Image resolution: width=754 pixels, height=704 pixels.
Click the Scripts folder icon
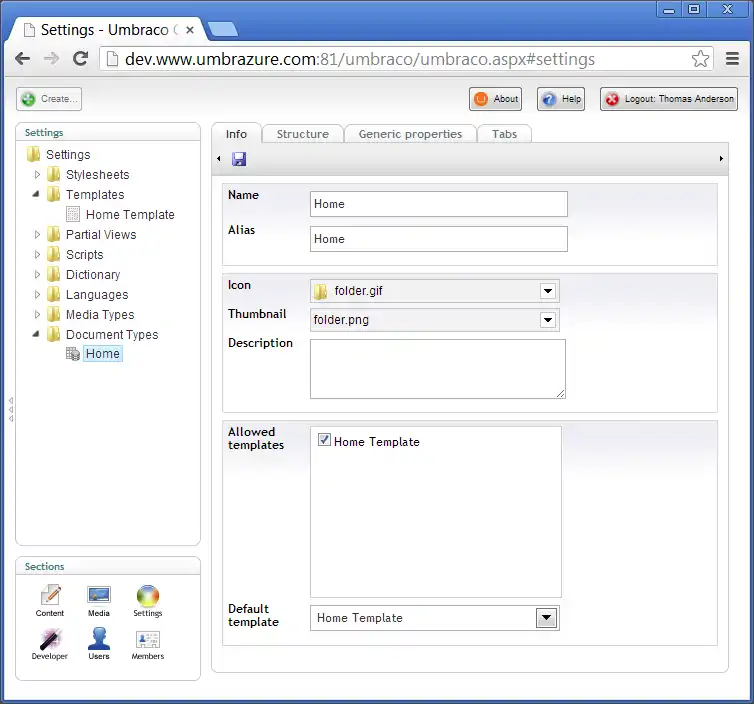point(53,254)
